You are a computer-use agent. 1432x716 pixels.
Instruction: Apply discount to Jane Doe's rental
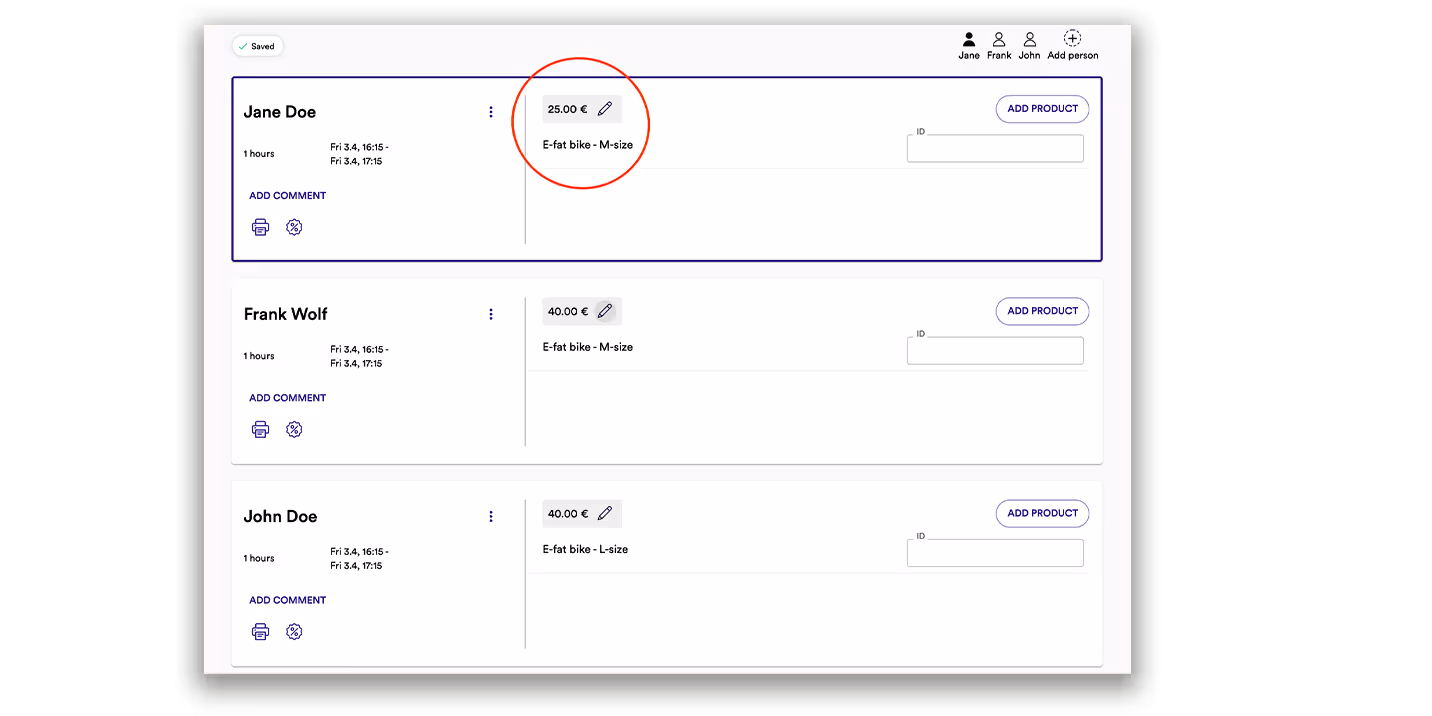click(x=293, y=227)
